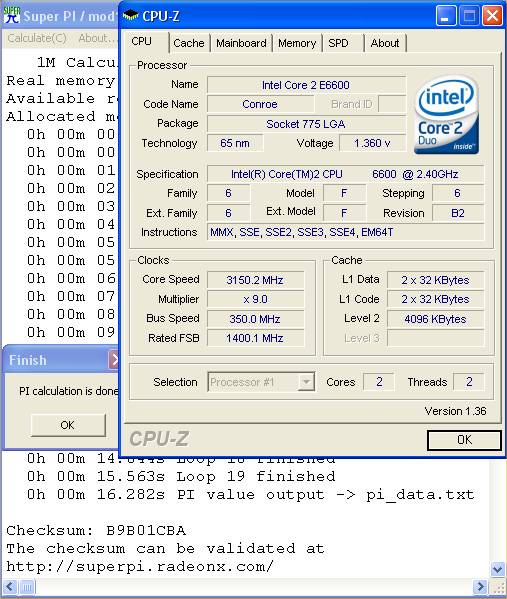Screen dimensions: 507x599
Task: Click the Voltage value '1.360 v'
Action: (x=372, y=143)
